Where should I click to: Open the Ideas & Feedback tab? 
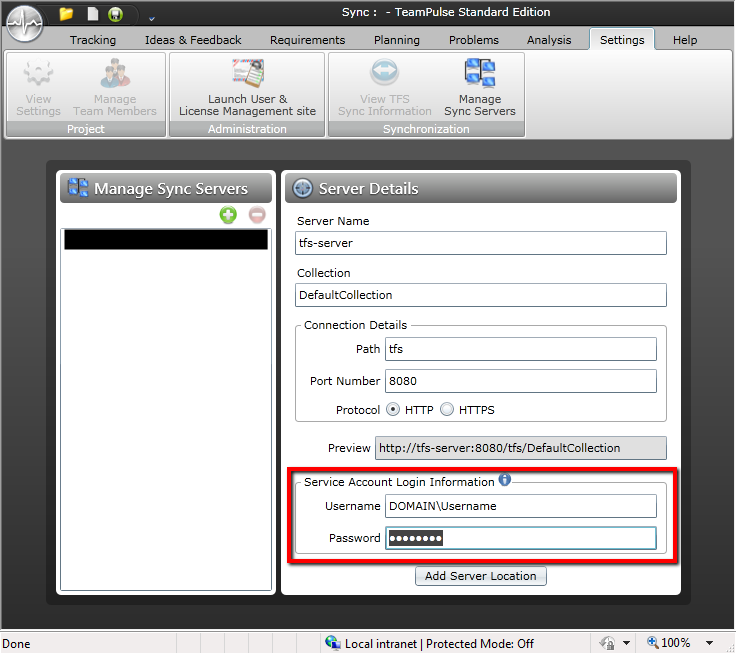tap(193, 40)
